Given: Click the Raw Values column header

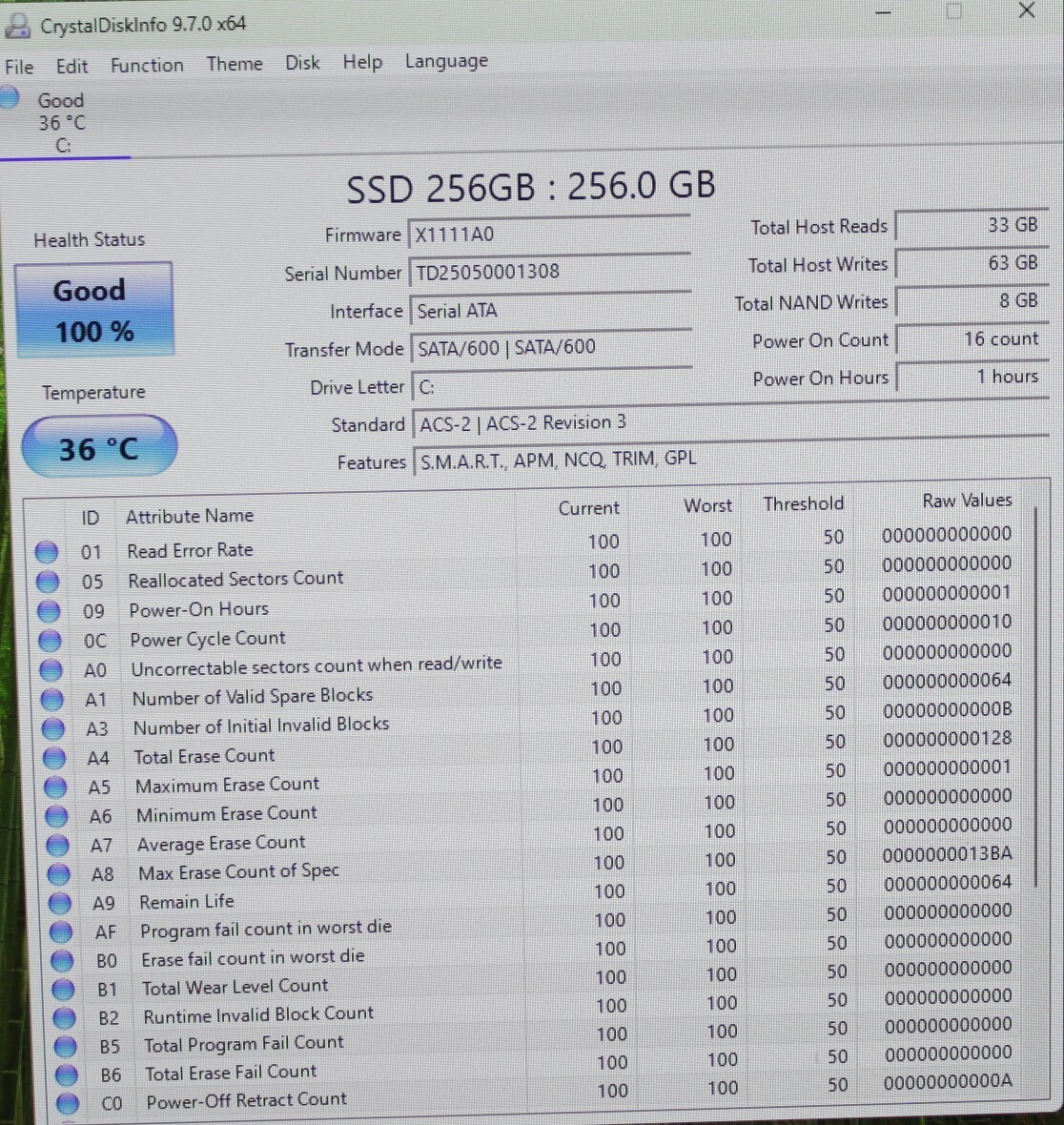Looking at the screenshot, I should 966,501.
